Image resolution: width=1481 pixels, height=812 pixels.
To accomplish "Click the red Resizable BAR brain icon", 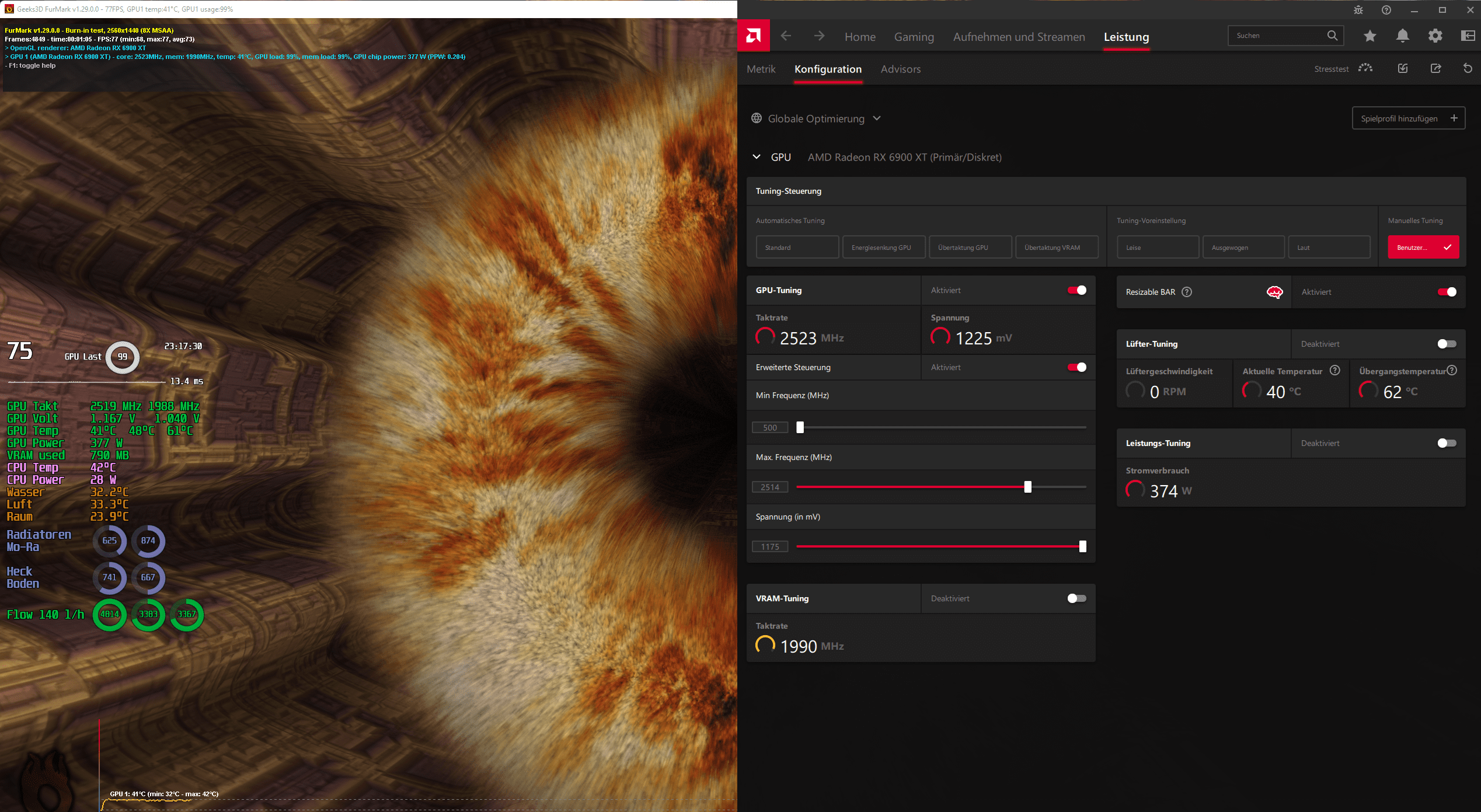I will tap(1275, 292).
